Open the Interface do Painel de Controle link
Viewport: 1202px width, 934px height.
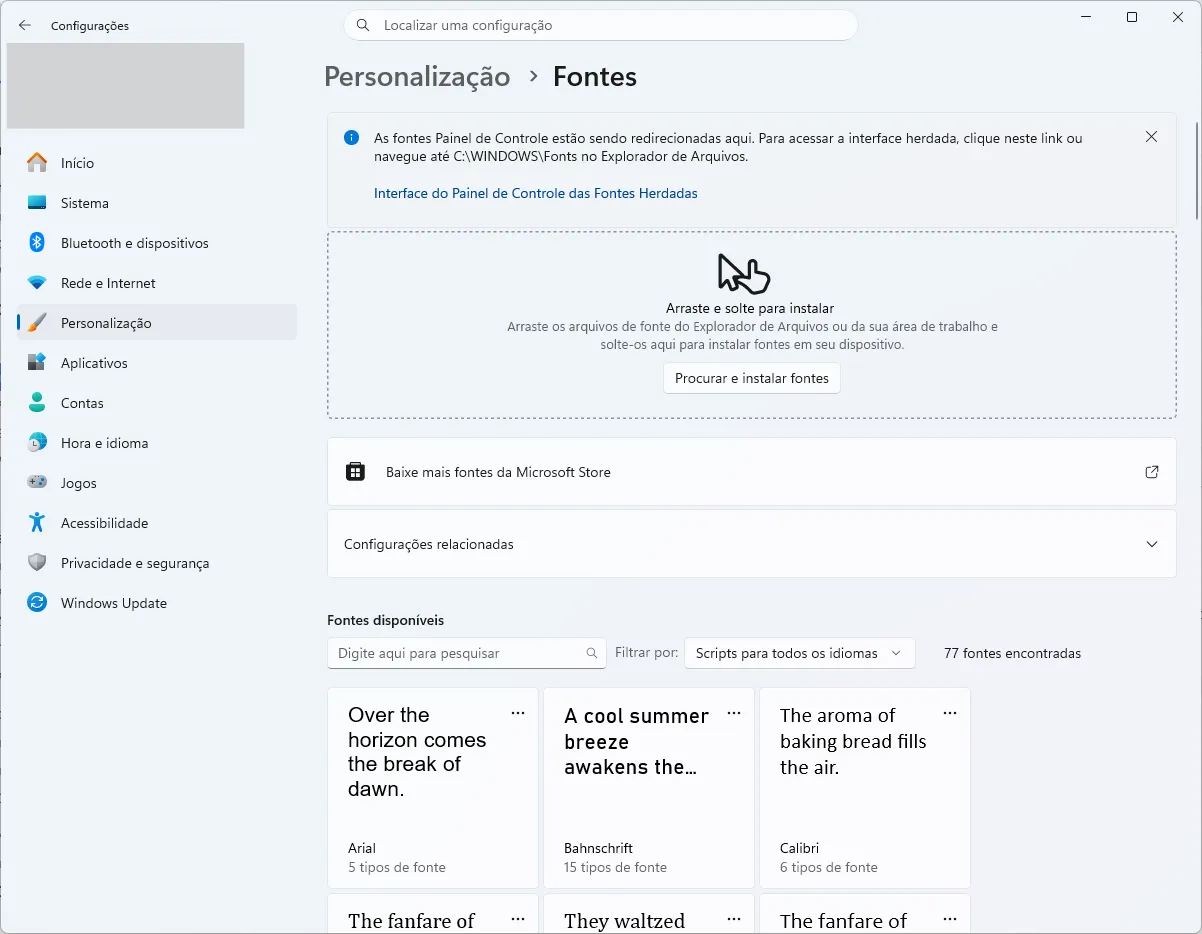pos(536,193)
